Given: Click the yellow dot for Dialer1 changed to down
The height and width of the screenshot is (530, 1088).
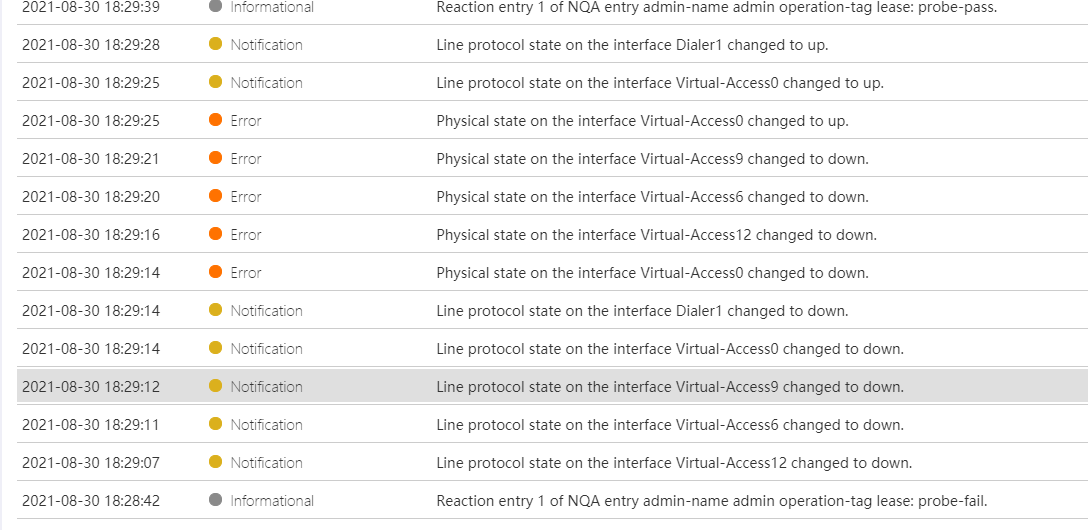Looking at the screenshot, I should (x=215, y=310).
